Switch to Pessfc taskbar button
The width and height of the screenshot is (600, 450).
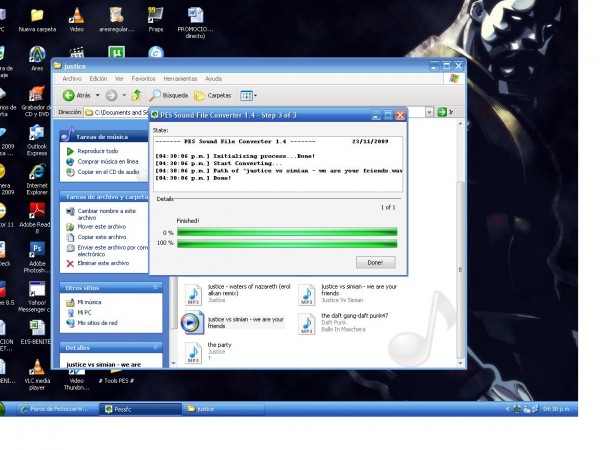pos(140,409)
